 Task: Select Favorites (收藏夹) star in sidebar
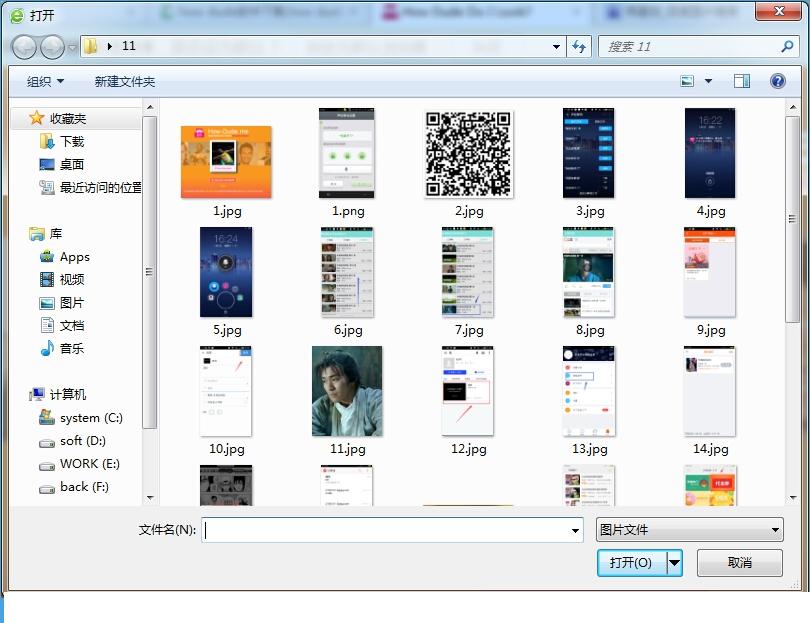tap(36, 118)
